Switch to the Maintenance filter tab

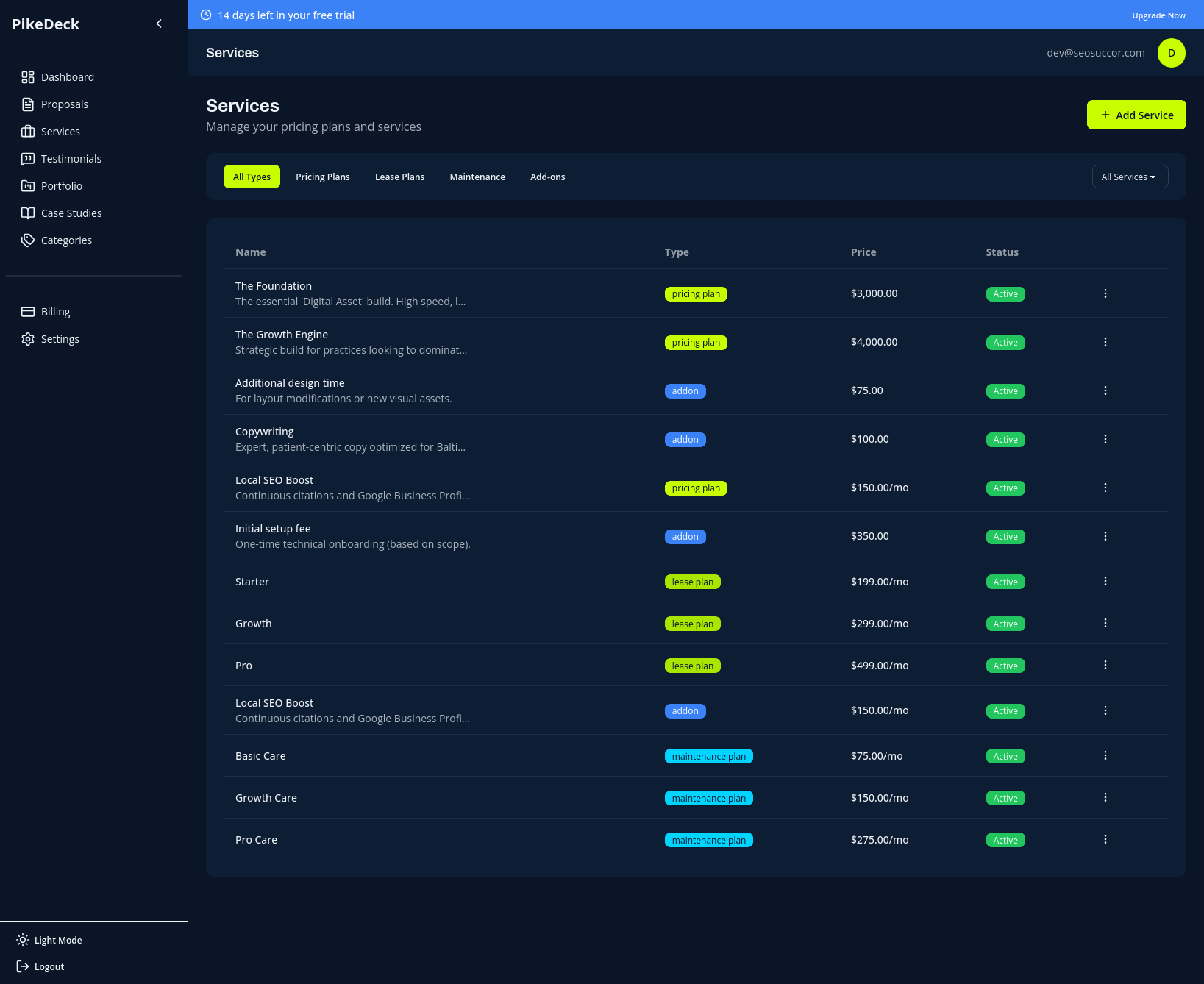point(477,177)
